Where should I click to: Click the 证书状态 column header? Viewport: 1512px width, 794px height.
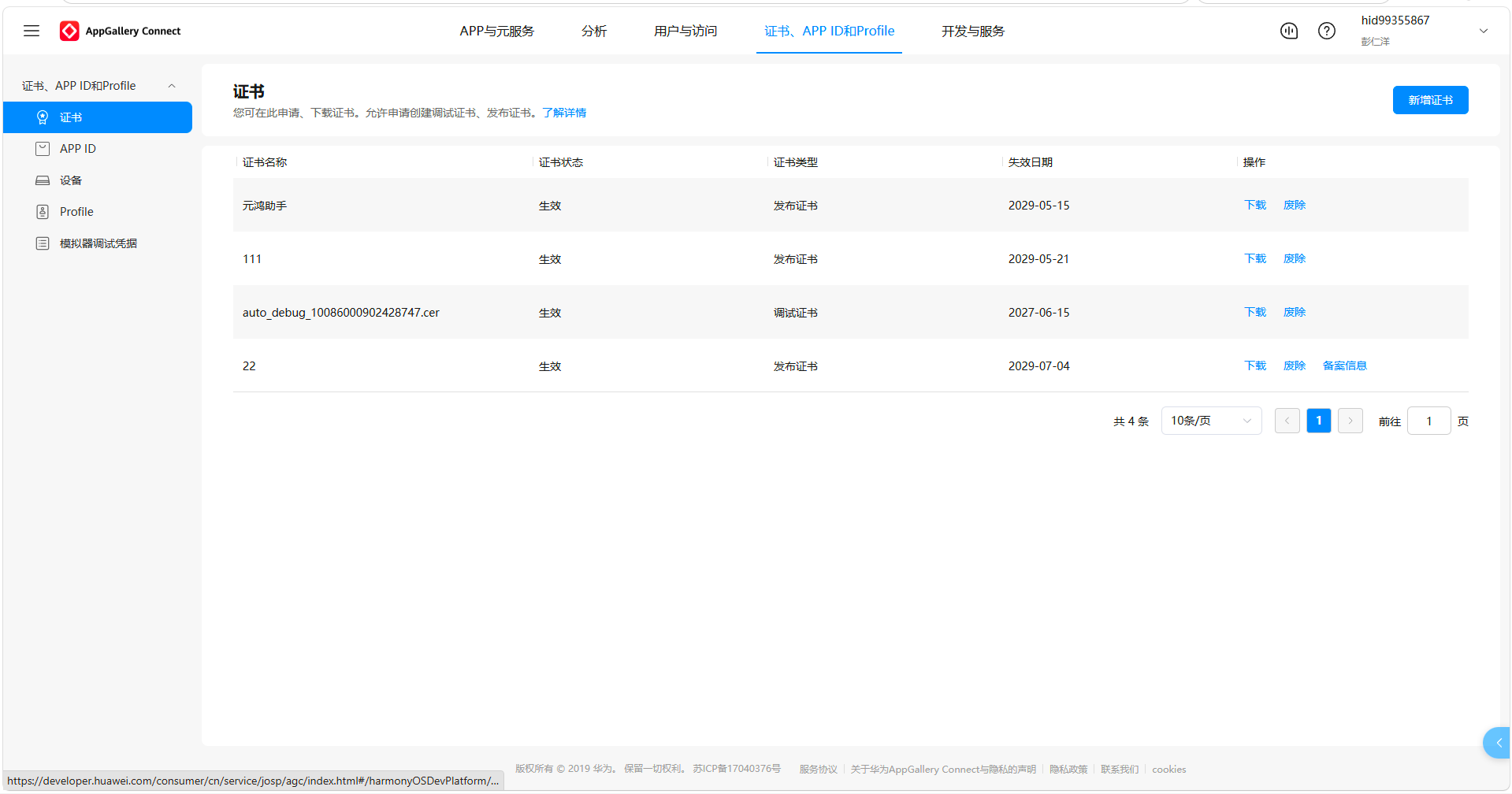pos(561,162)
